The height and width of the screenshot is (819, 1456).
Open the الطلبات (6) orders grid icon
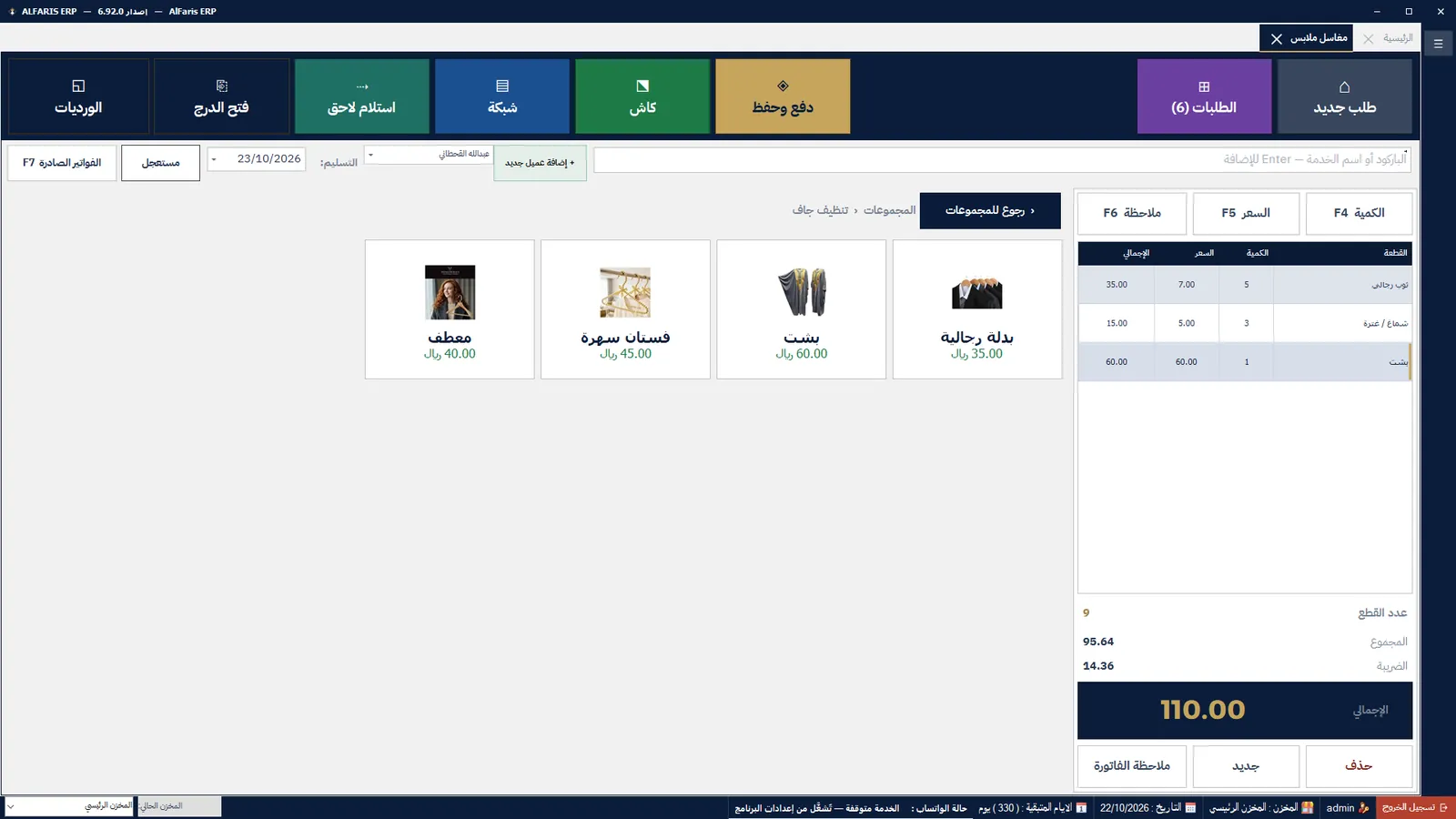(1204, 86)
